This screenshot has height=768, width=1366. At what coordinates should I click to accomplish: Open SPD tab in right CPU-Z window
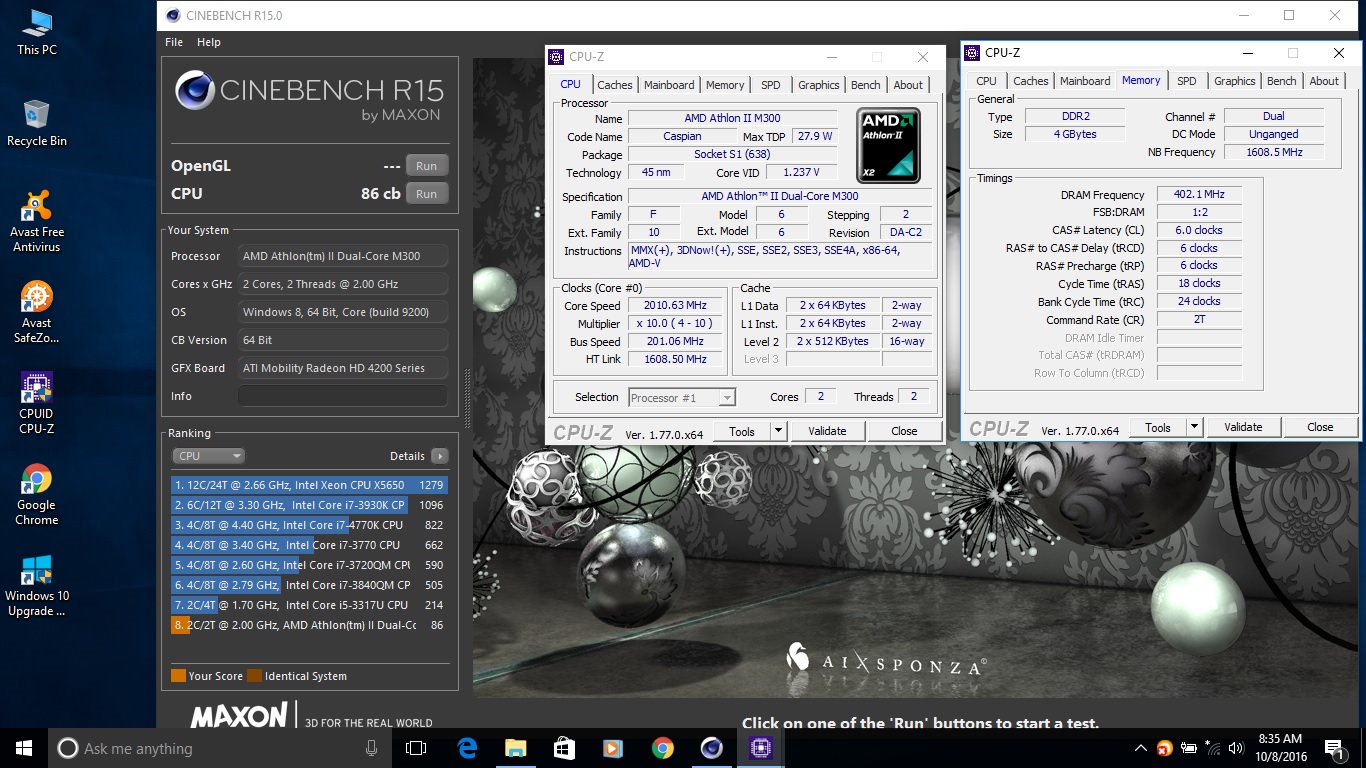click(x=1187, y=81)
